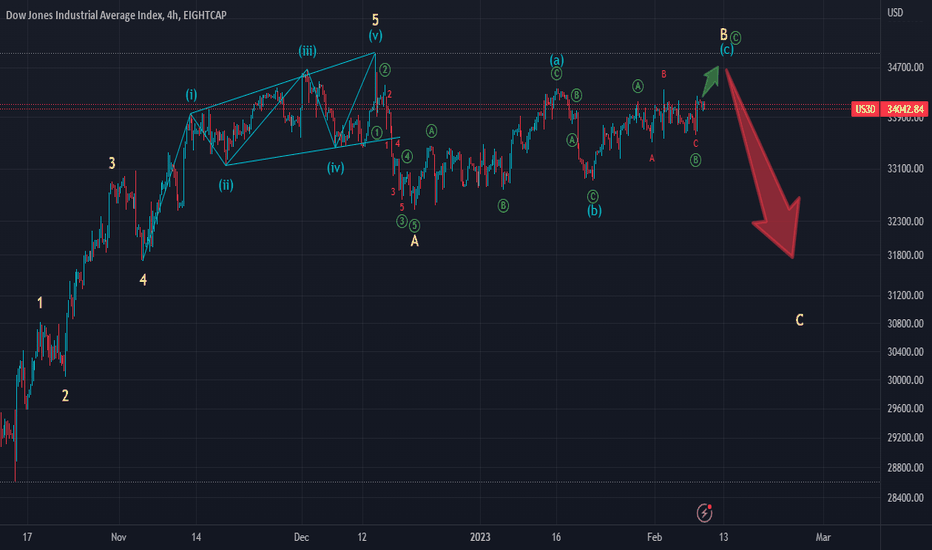The image size is (932, 550).
Task: Select the 30400.00 price axis label
Action: [905, 352]
